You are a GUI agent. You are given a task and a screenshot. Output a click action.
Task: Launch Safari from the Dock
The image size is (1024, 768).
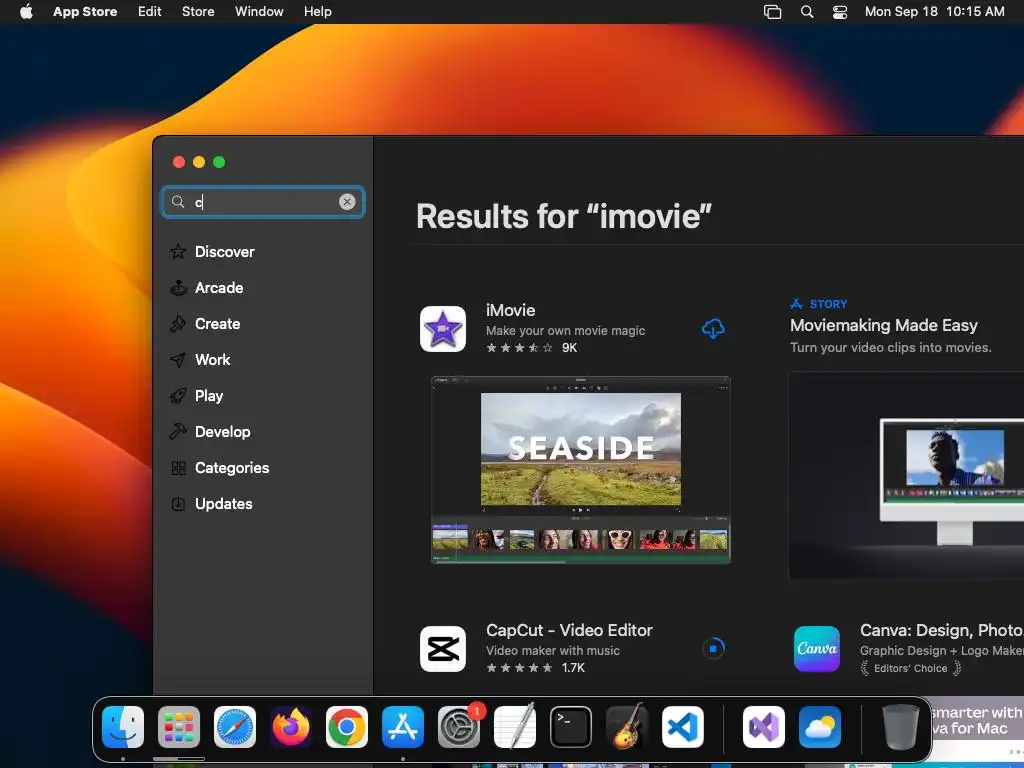(x=235, y=727)
